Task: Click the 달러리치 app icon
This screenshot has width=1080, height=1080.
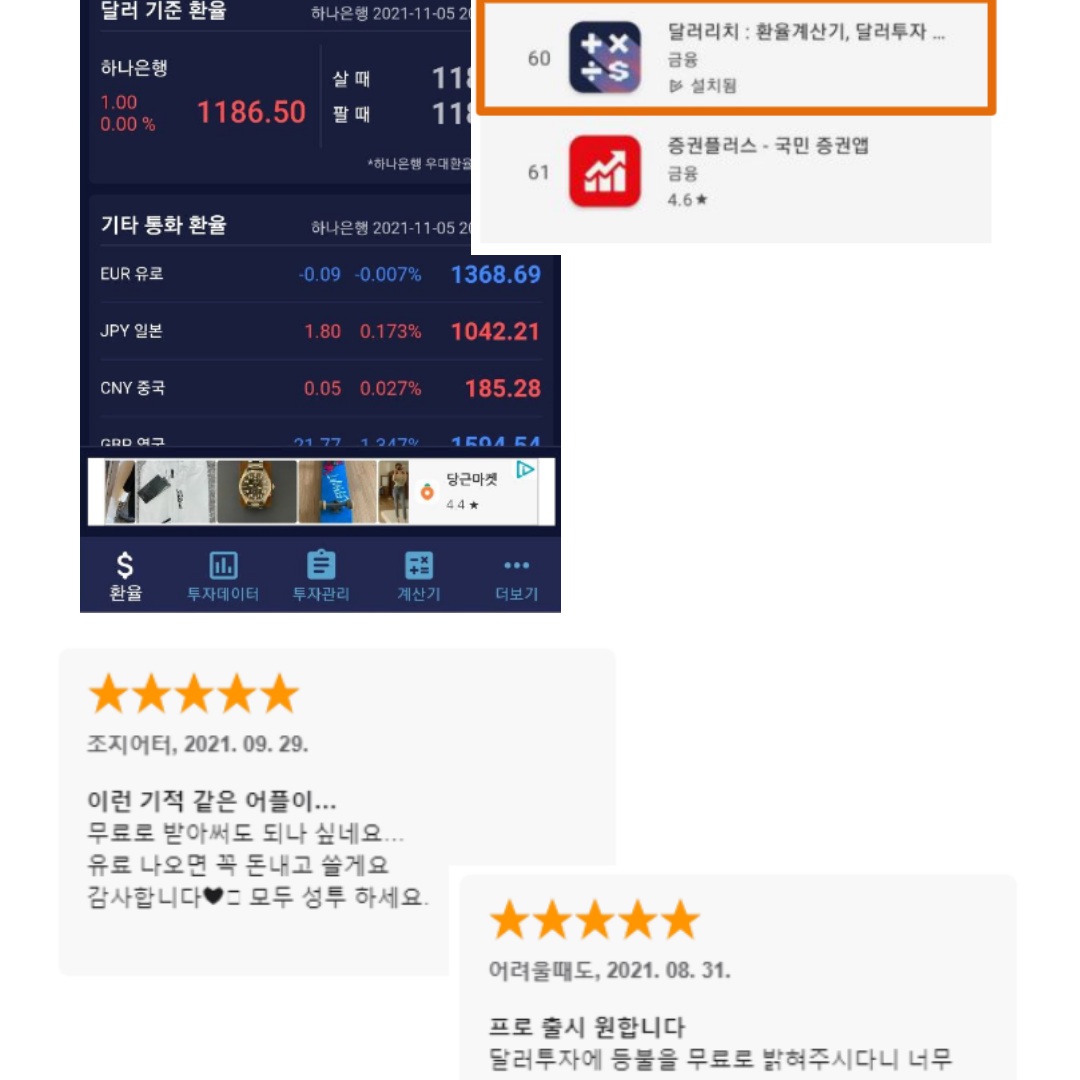Action: point(605,58)
